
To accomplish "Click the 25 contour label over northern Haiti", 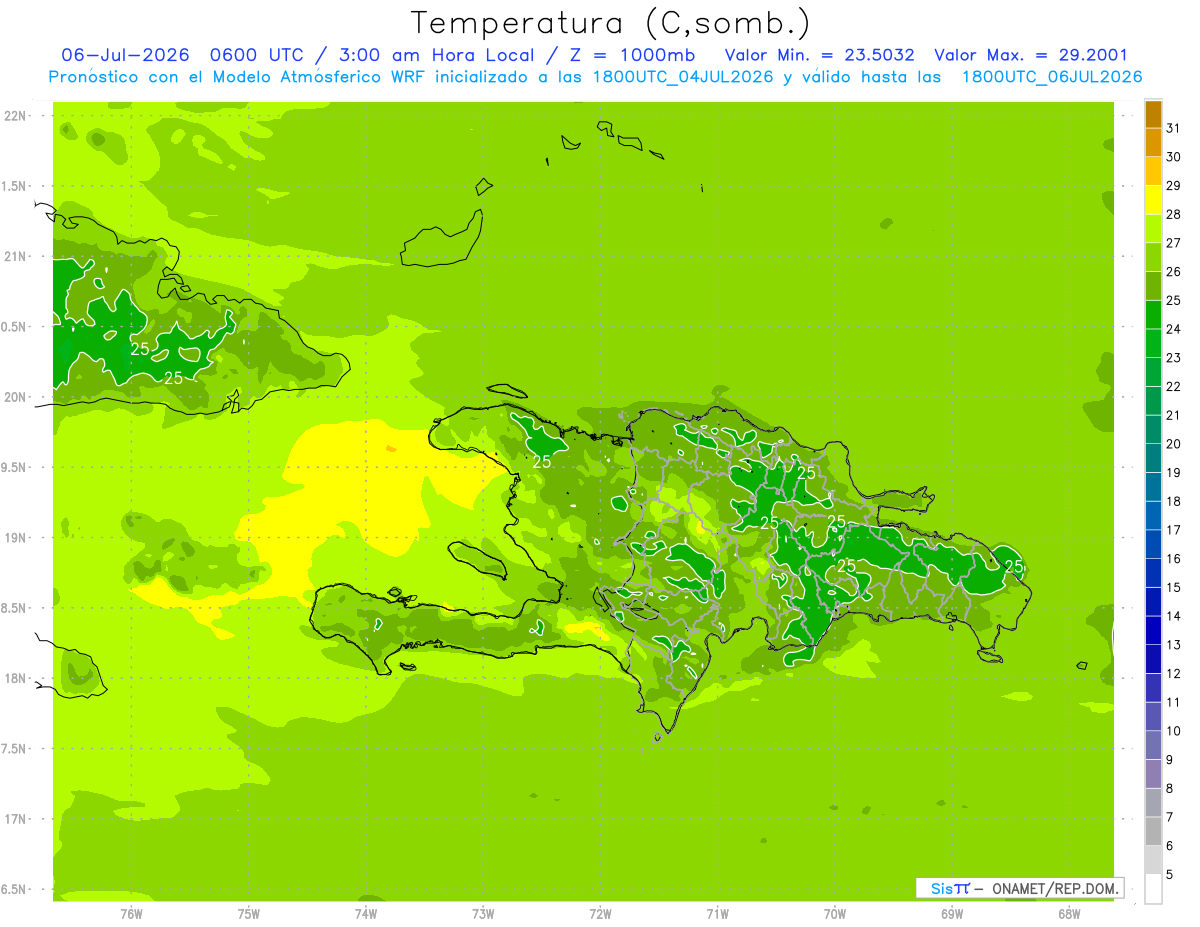I will [x=543, y=462].
